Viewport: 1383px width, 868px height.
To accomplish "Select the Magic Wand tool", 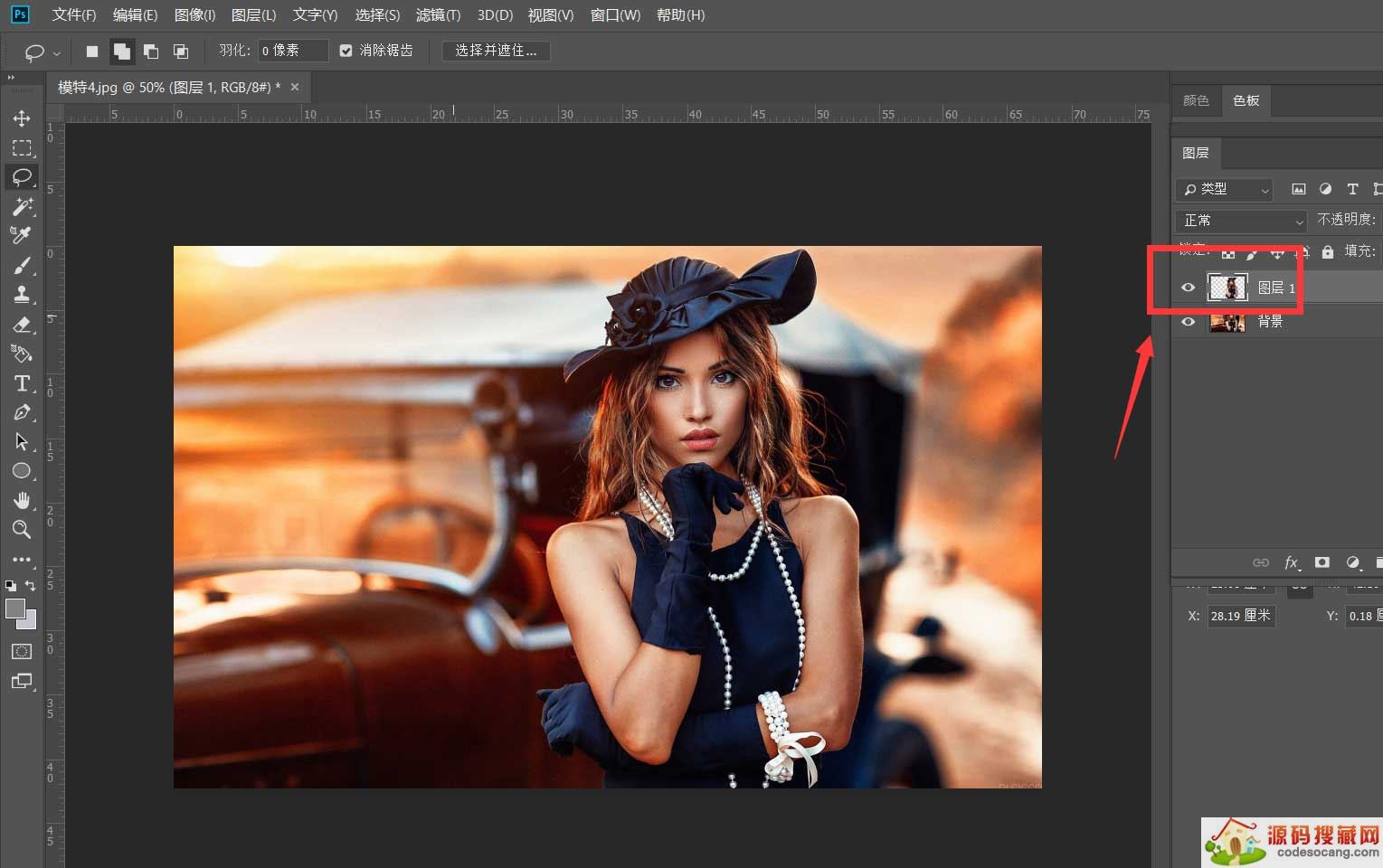I will click(x=22, y=206).
